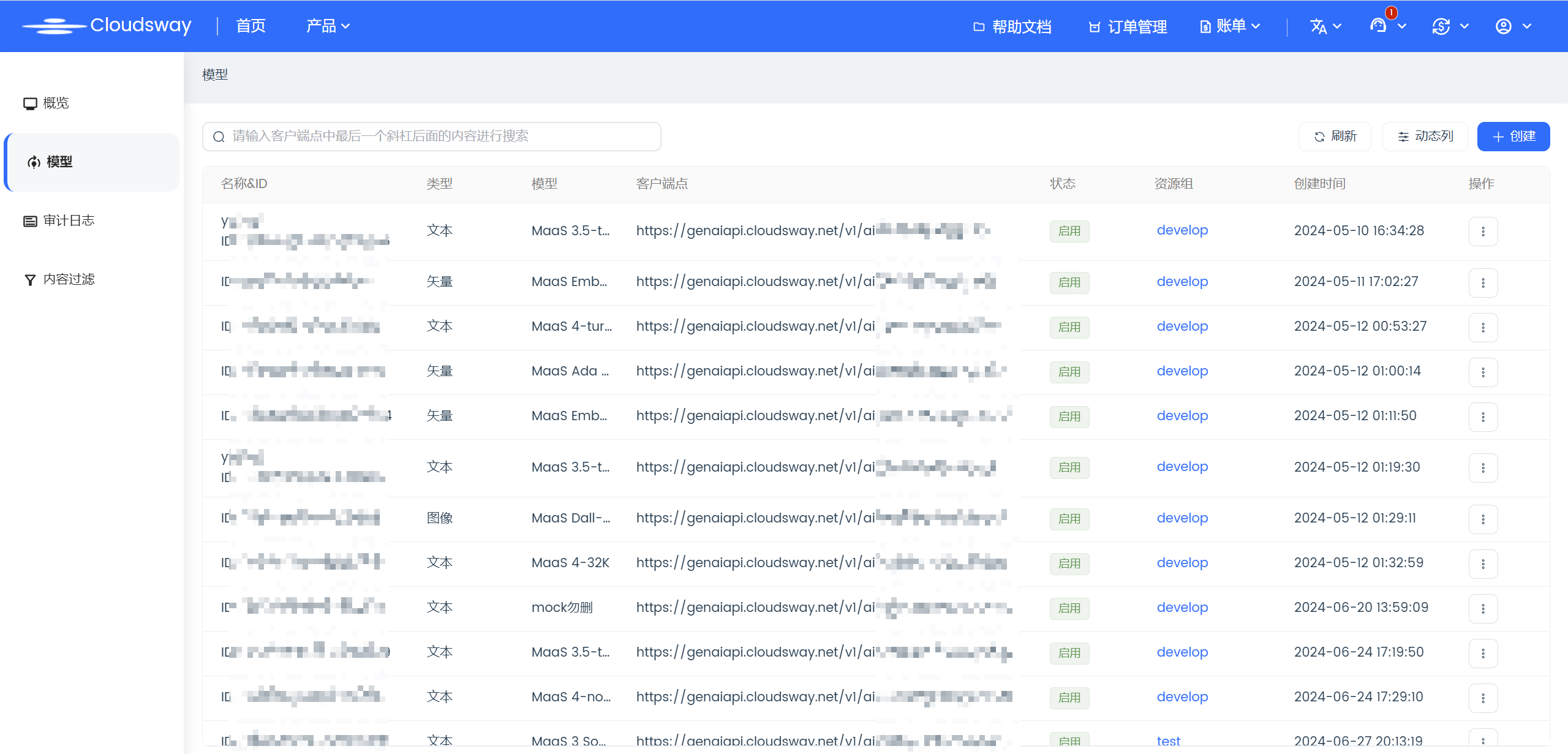
Task: Expand the 产品 dropdown
Action: pos(328,26)
